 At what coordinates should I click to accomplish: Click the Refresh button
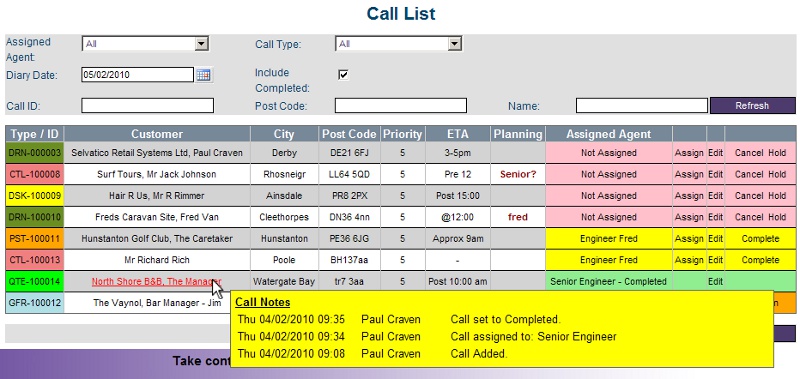click(752, 106)
